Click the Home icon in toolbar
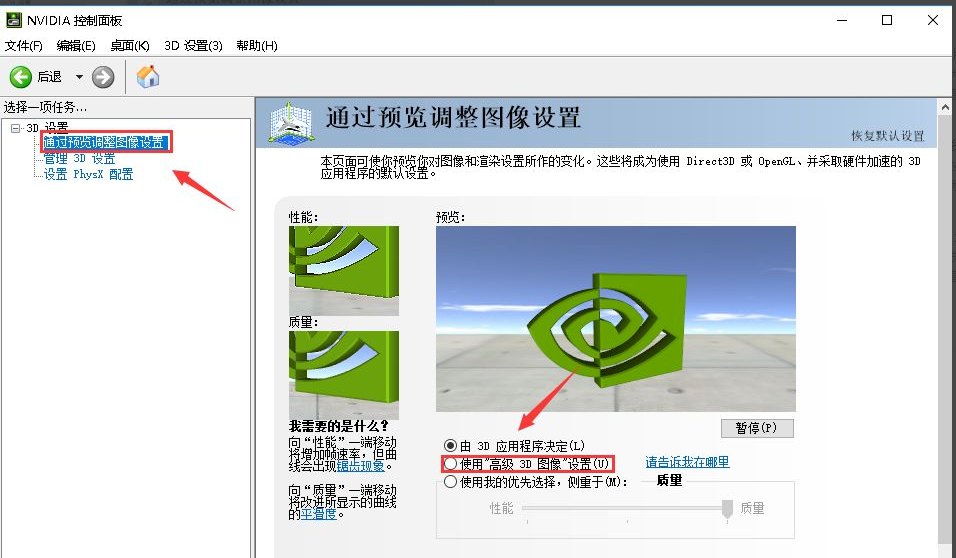 tap(148, 77)
